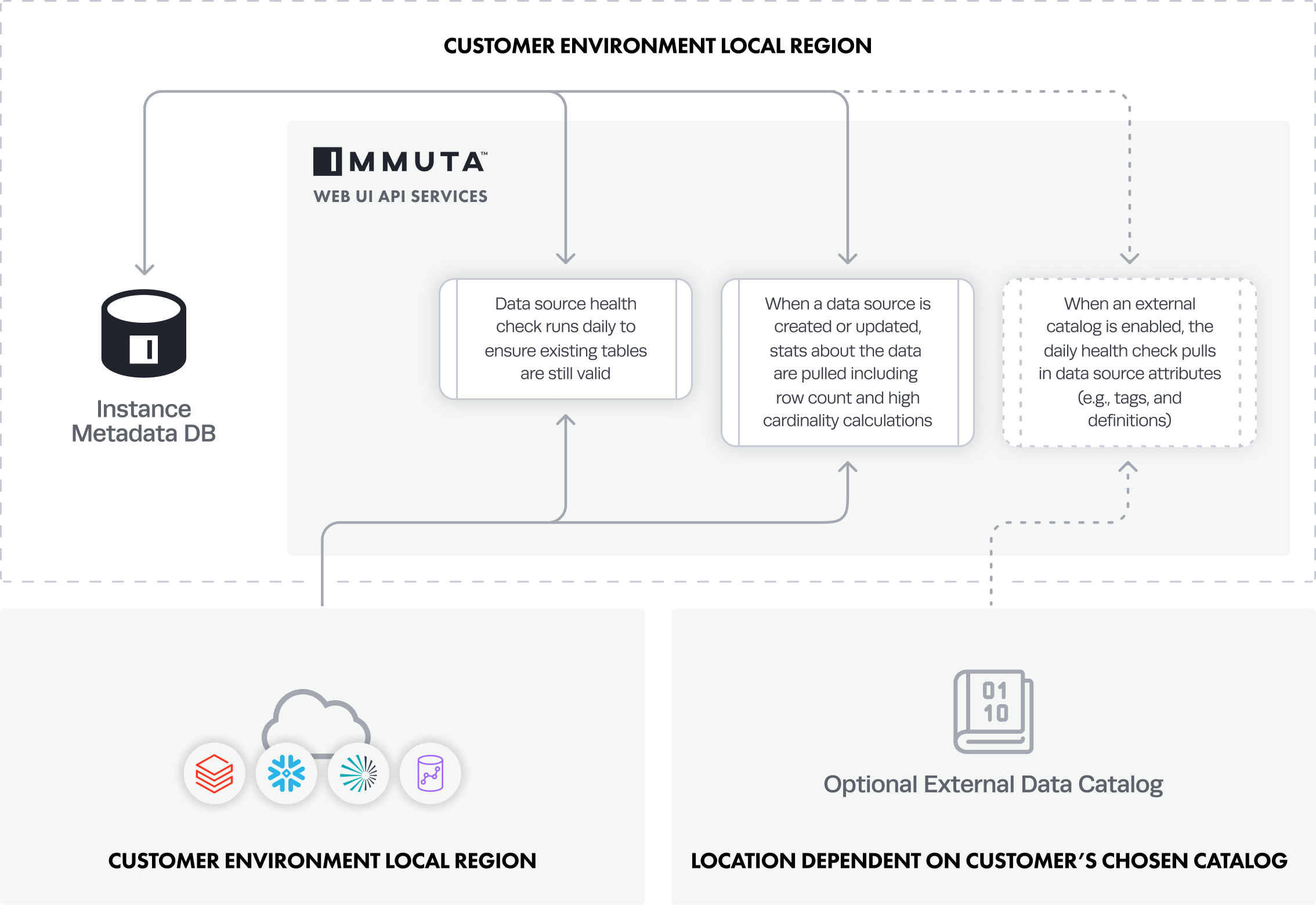Click the Optional External Data Catalog label
Image resolution: width=1316 pixels, height=905 pixels.
pos(993,784)
